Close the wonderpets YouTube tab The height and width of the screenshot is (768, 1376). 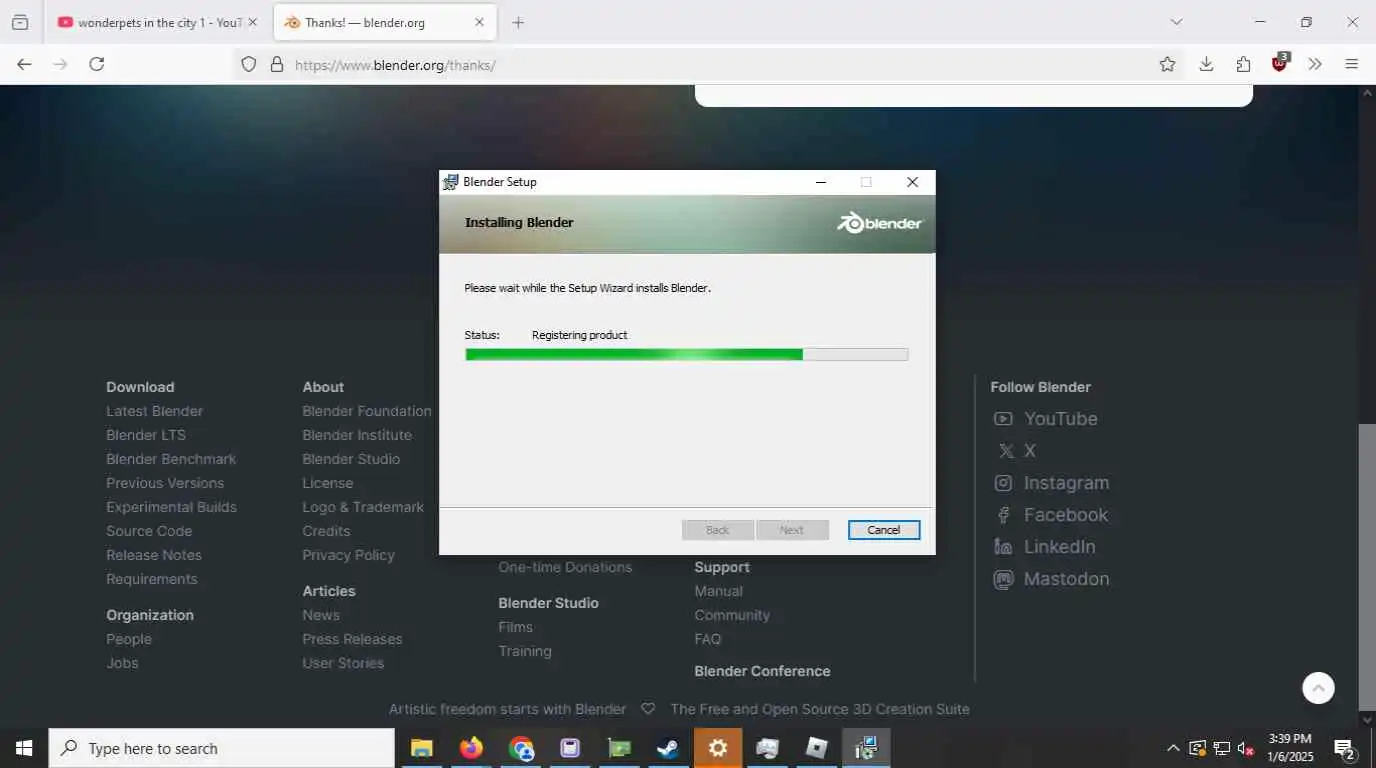(252, 22)
